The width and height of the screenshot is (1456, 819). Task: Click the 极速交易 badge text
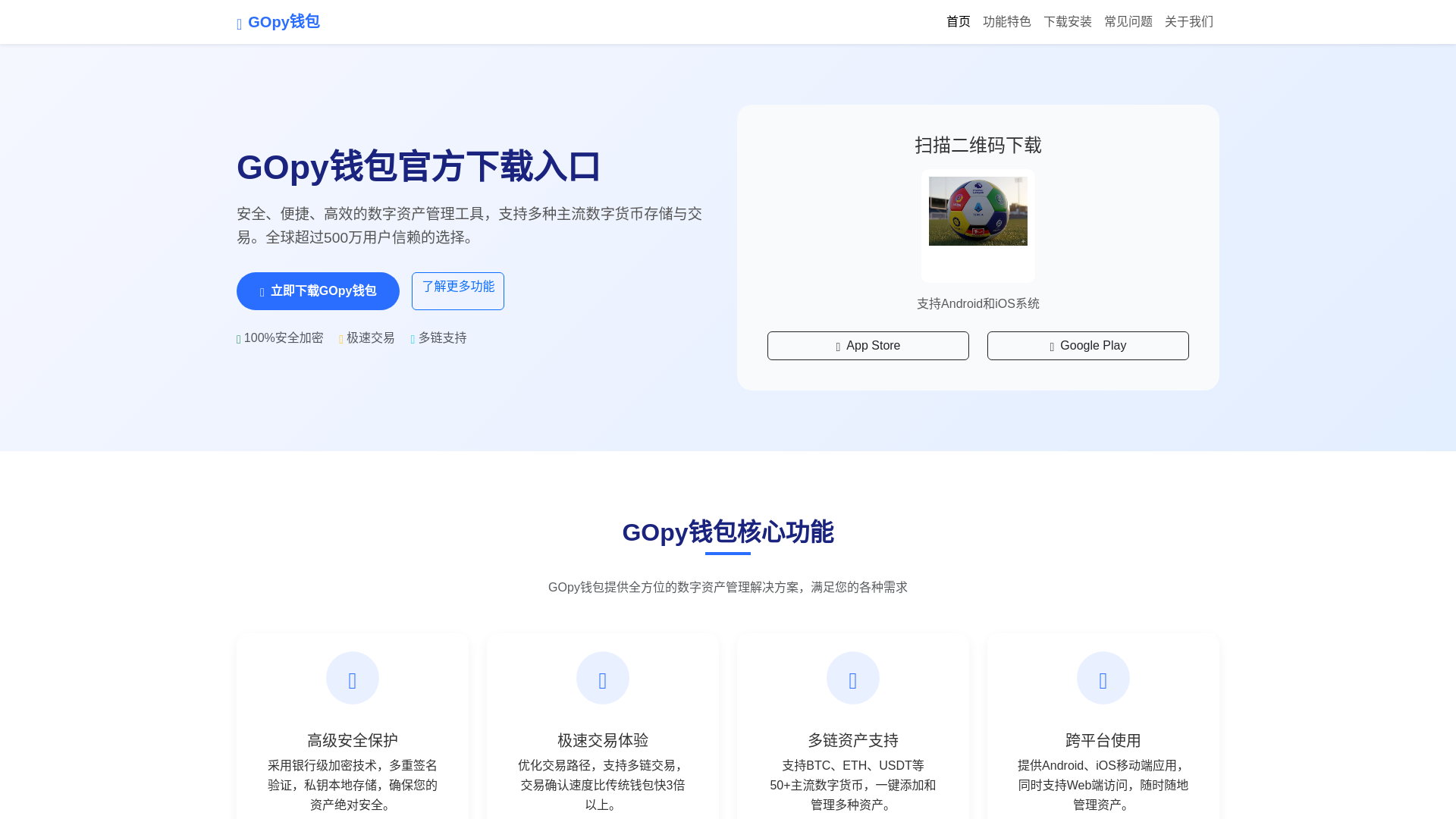pyautogui.click(x=371, y=338)
